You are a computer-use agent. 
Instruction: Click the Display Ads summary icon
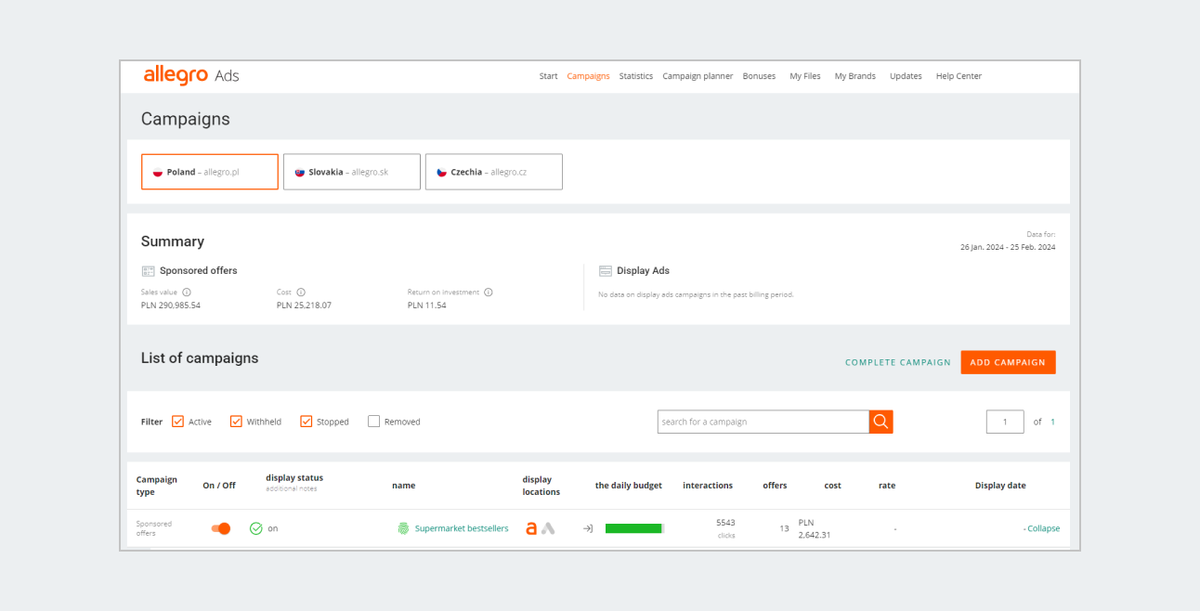click(x=605, y=271)
